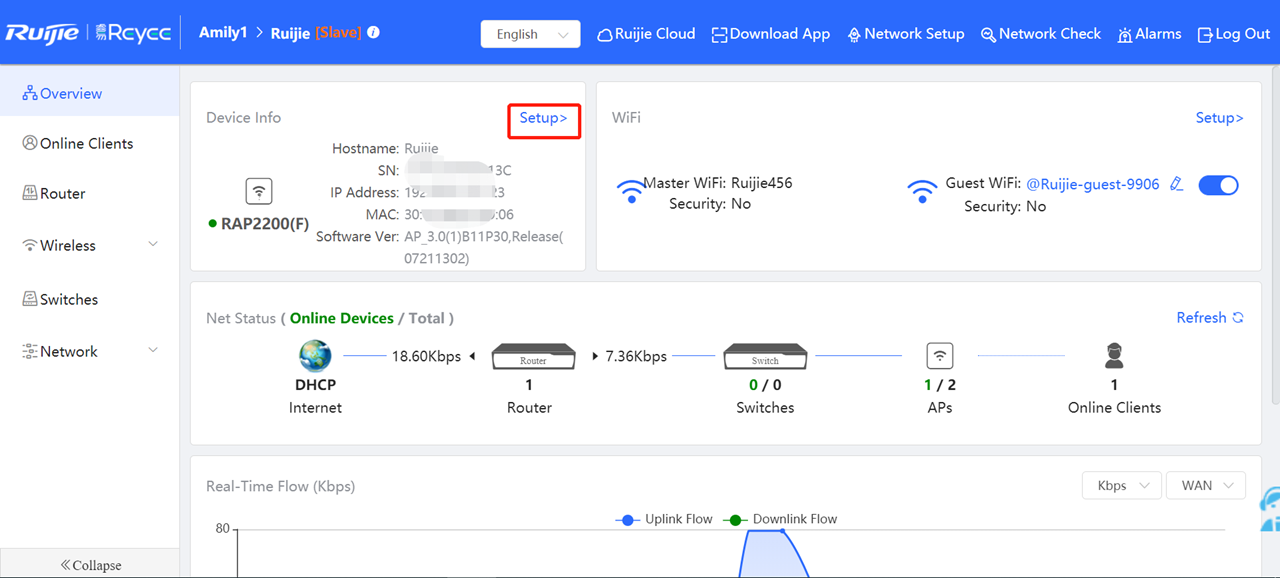The width and height of the screenshot is (1280, 578).
Task: Expand the Wireless menu
Action: (x=89, y=245)
